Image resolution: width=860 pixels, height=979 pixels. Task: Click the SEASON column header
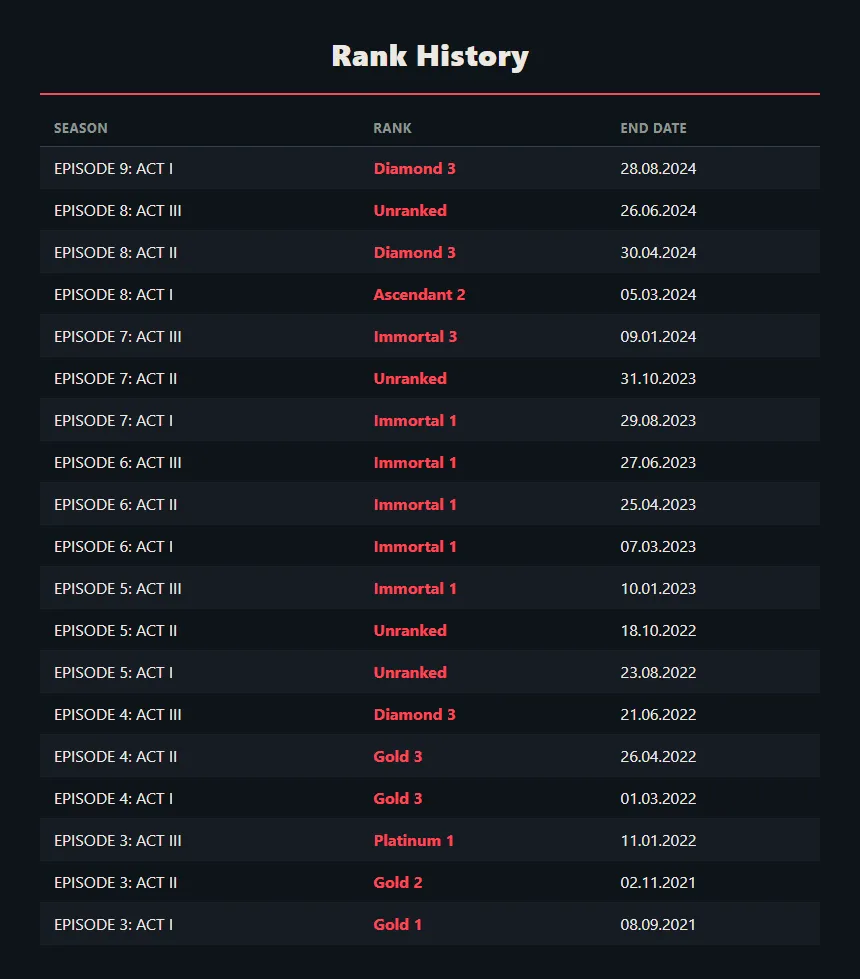click(81, 128)
